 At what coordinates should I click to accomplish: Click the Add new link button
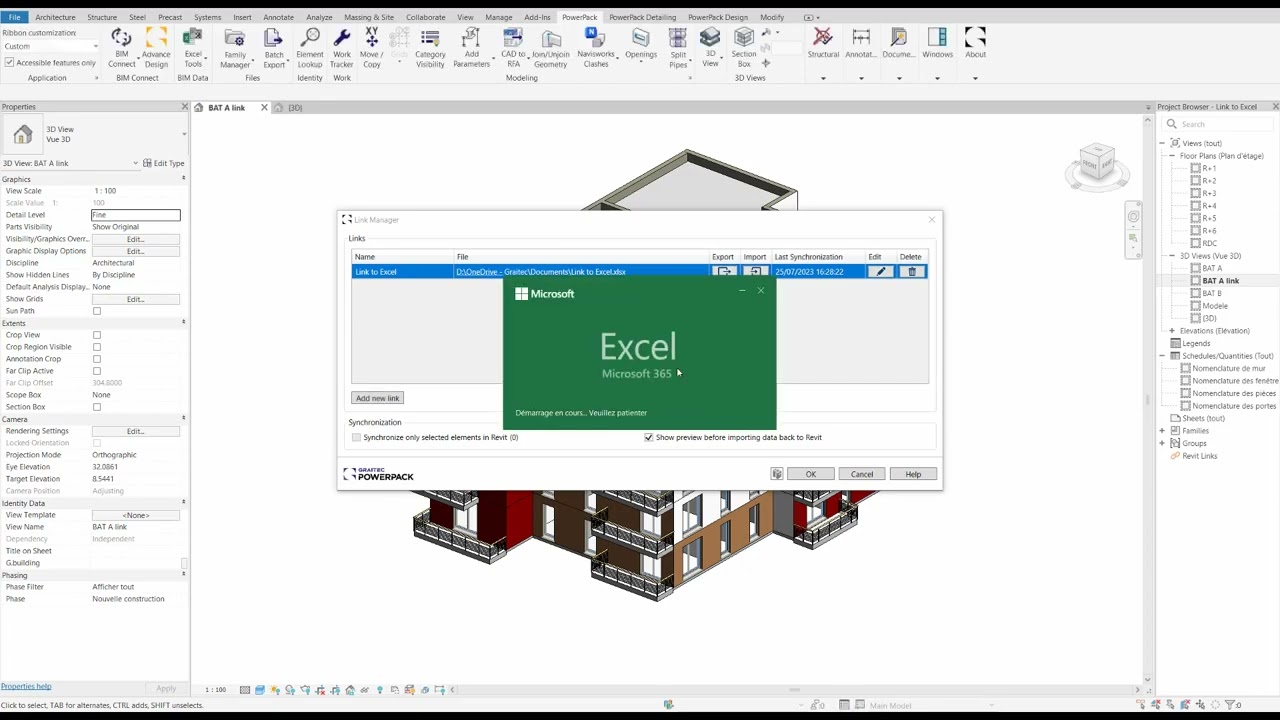[x=377, y=398]
